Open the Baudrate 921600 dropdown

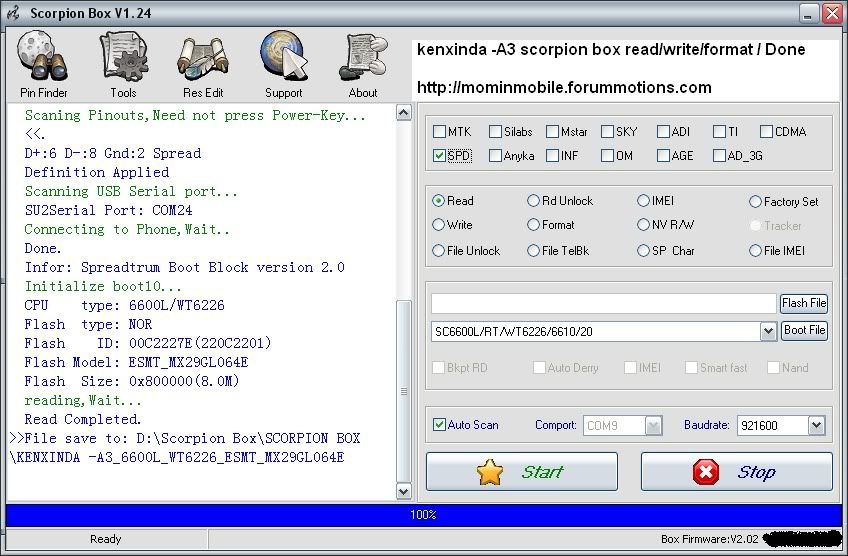(x=817, y=426)
